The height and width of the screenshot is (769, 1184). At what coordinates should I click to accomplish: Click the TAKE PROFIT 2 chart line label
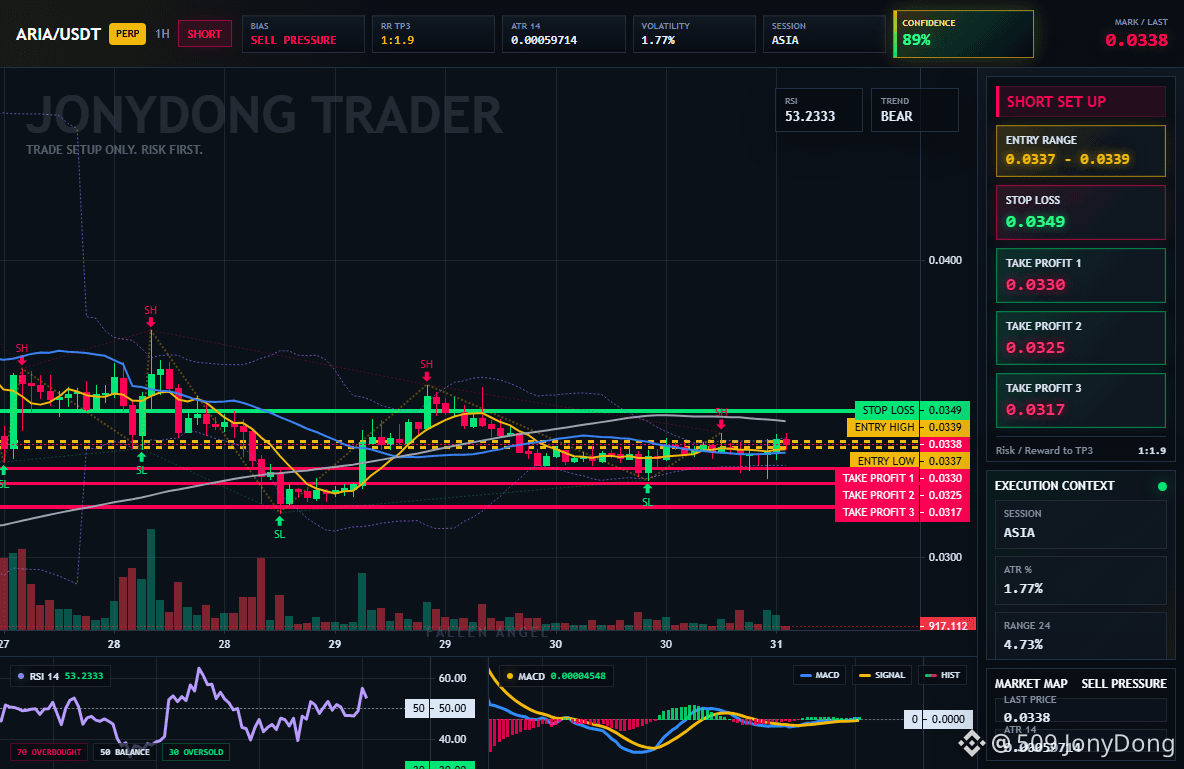pos(877,495)
